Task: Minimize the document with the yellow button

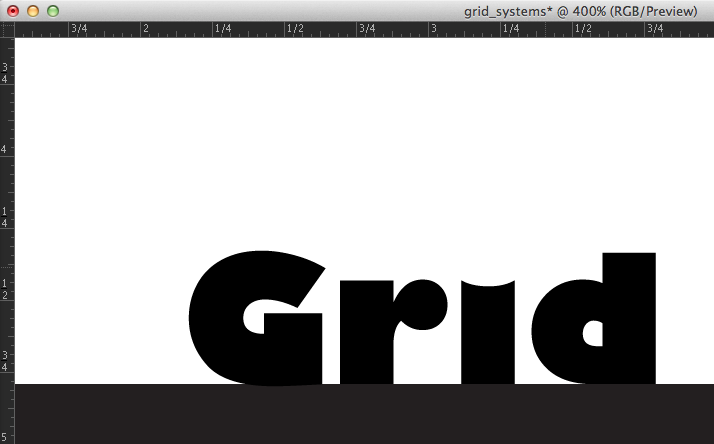Action: pos(33,11)
